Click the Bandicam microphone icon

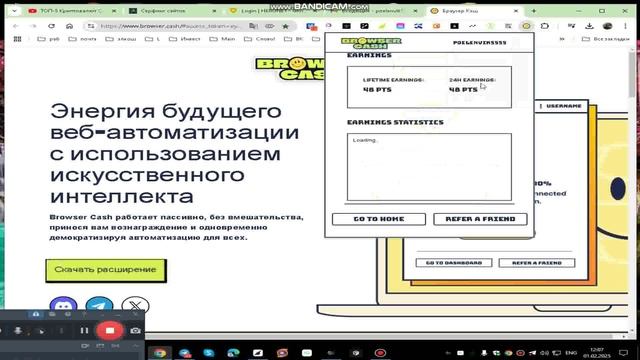coord(18,331)
